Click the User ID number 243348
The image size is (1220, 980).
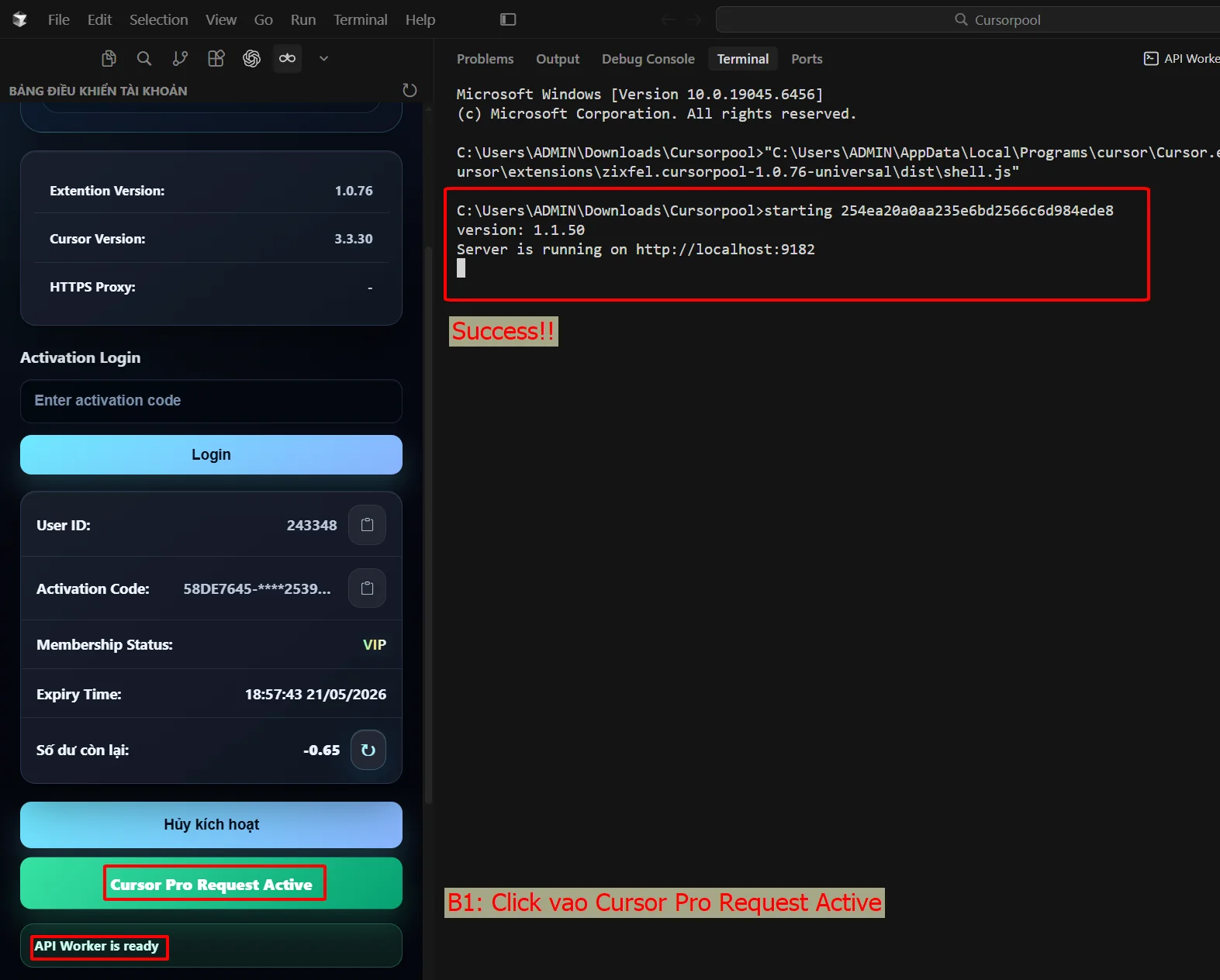point(312,526)
